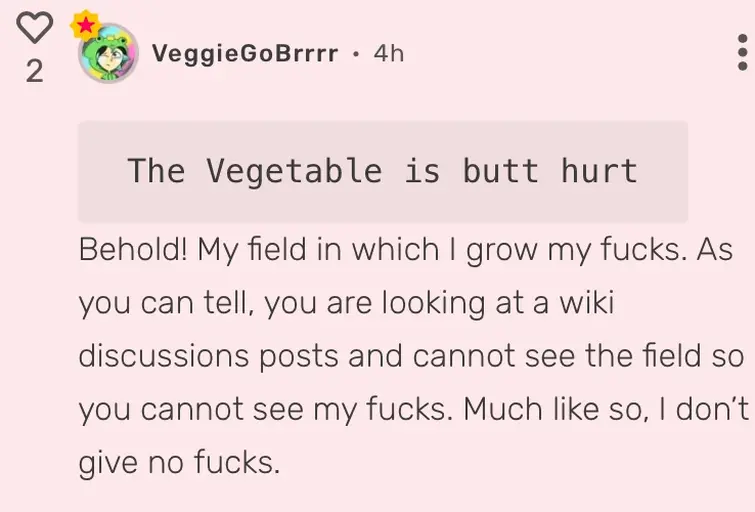Open the VeggieGoBrrrr username link

[x=245, y=53]
